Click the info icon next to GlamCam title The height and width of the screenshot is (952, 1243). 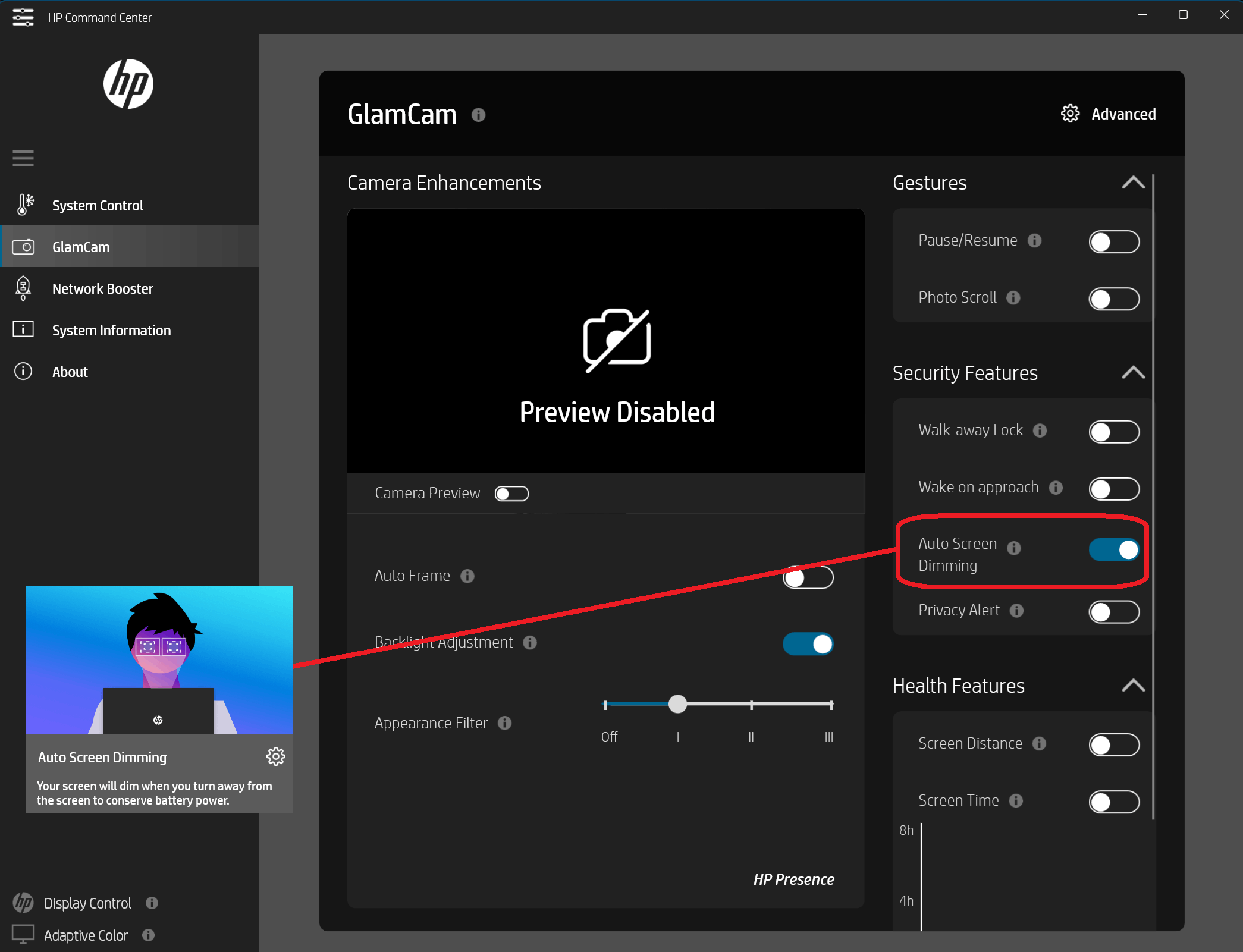pos(478,115)
